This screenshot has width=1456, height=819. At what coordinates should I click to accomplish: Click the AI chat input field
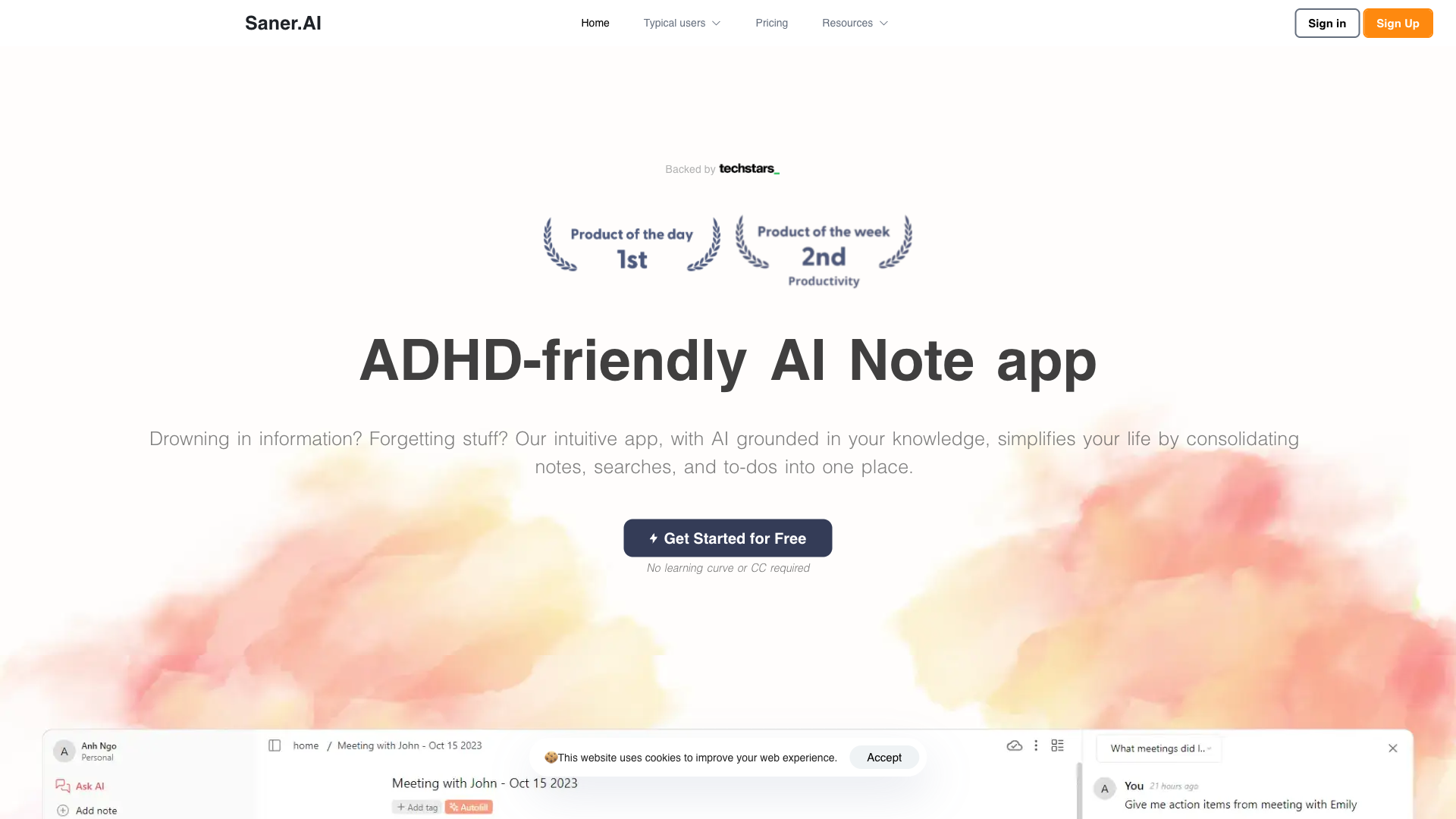coord(1158,748)
